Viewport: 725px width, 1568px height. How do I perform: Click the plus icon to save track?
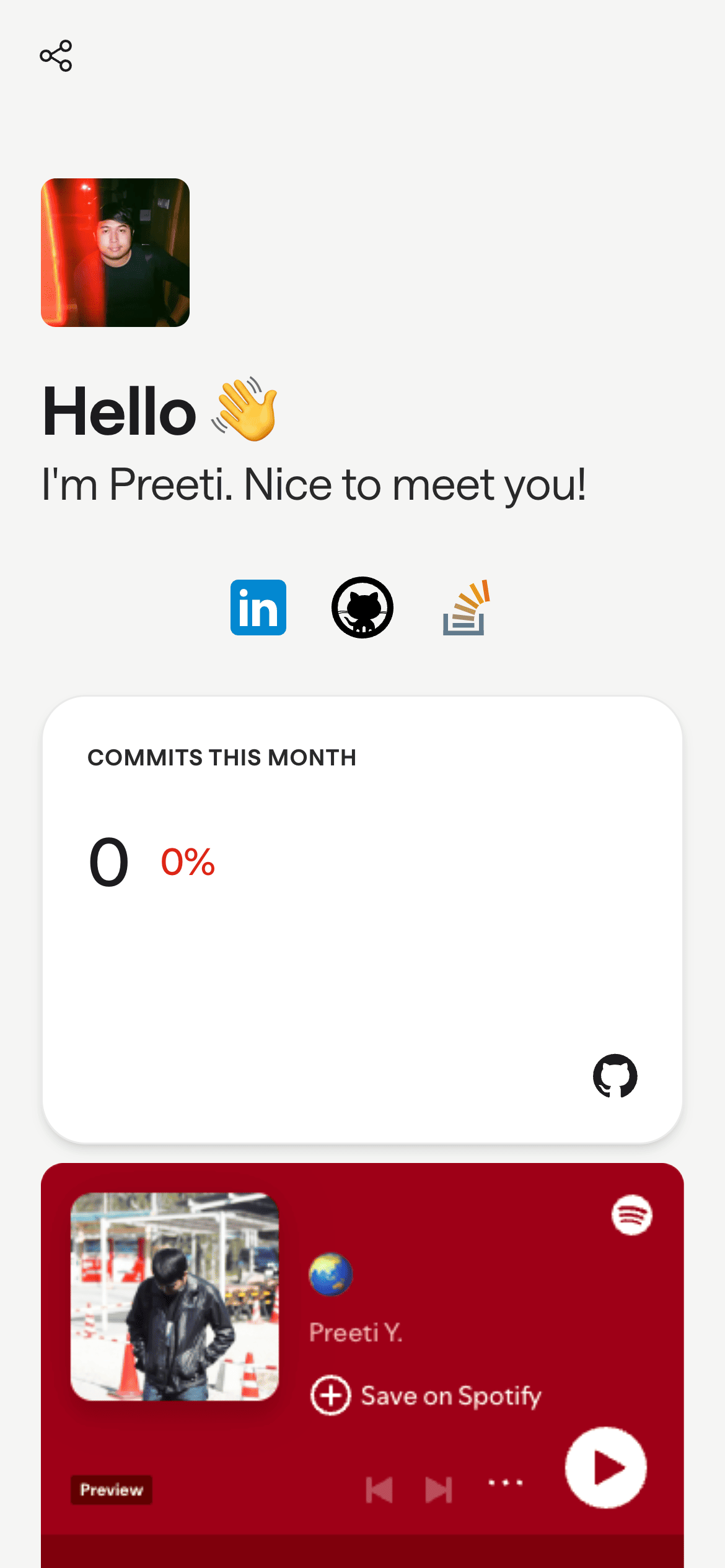coord(330,1395)
